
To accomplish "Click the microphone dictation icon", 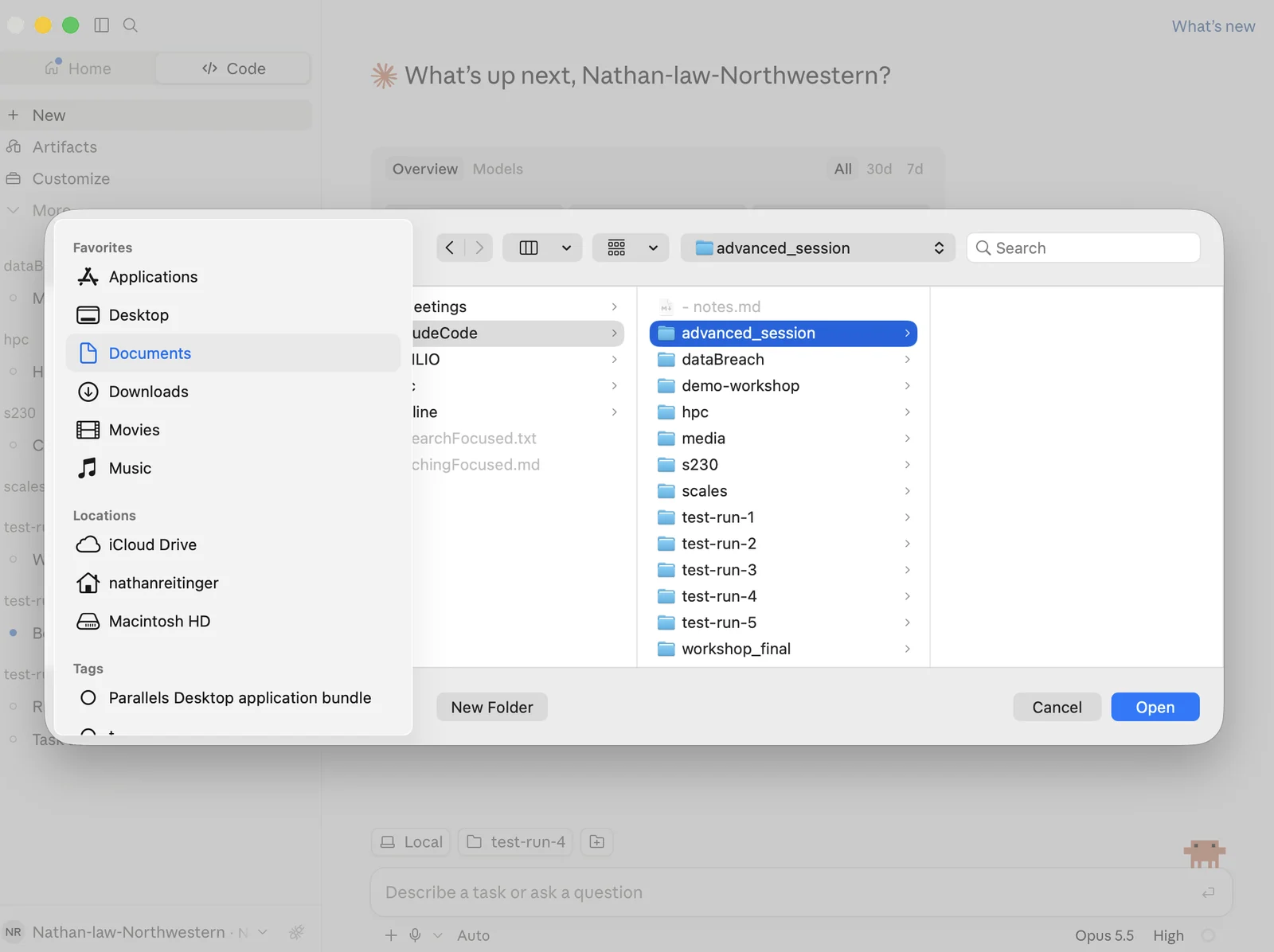I will pos(415,935).
